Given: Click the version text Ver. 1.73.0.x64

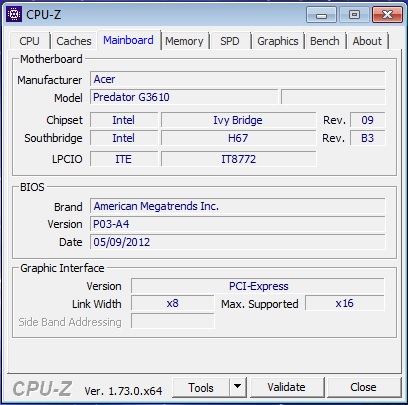Looking at the screenshot, I should (x=123, y=391).
